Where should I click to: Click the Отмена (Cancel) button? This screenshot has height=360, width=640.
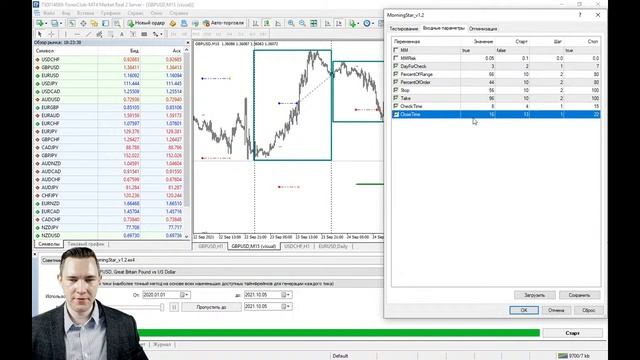(556, 310)
